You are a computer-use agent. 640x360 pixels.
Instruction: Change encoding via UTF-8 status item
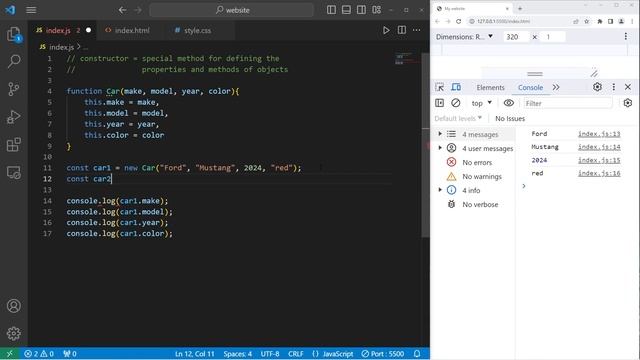pyautogui.click(x=270, y=353)
